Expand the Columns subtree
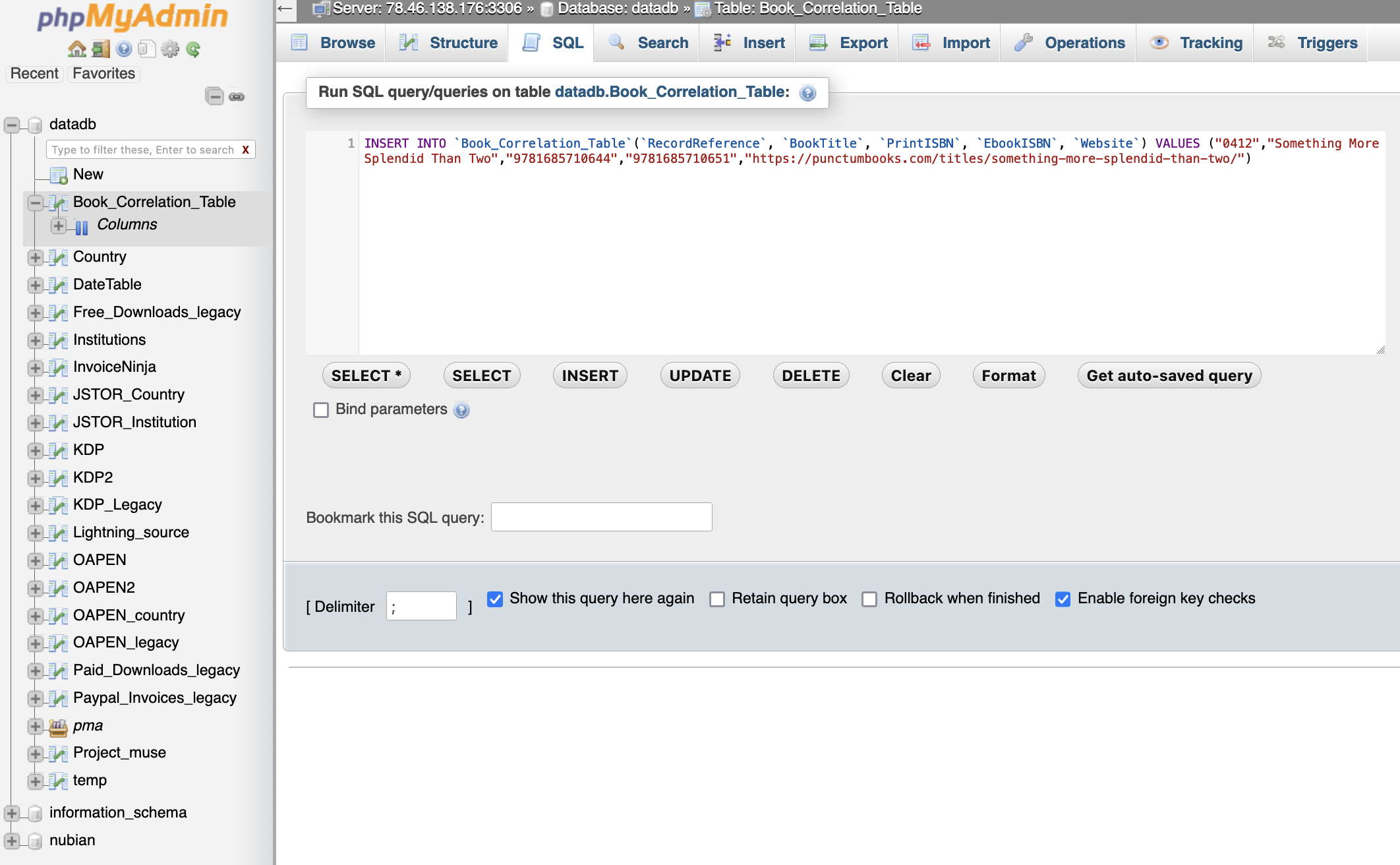Screen dimensions: 1400x865 pos(59,225)
